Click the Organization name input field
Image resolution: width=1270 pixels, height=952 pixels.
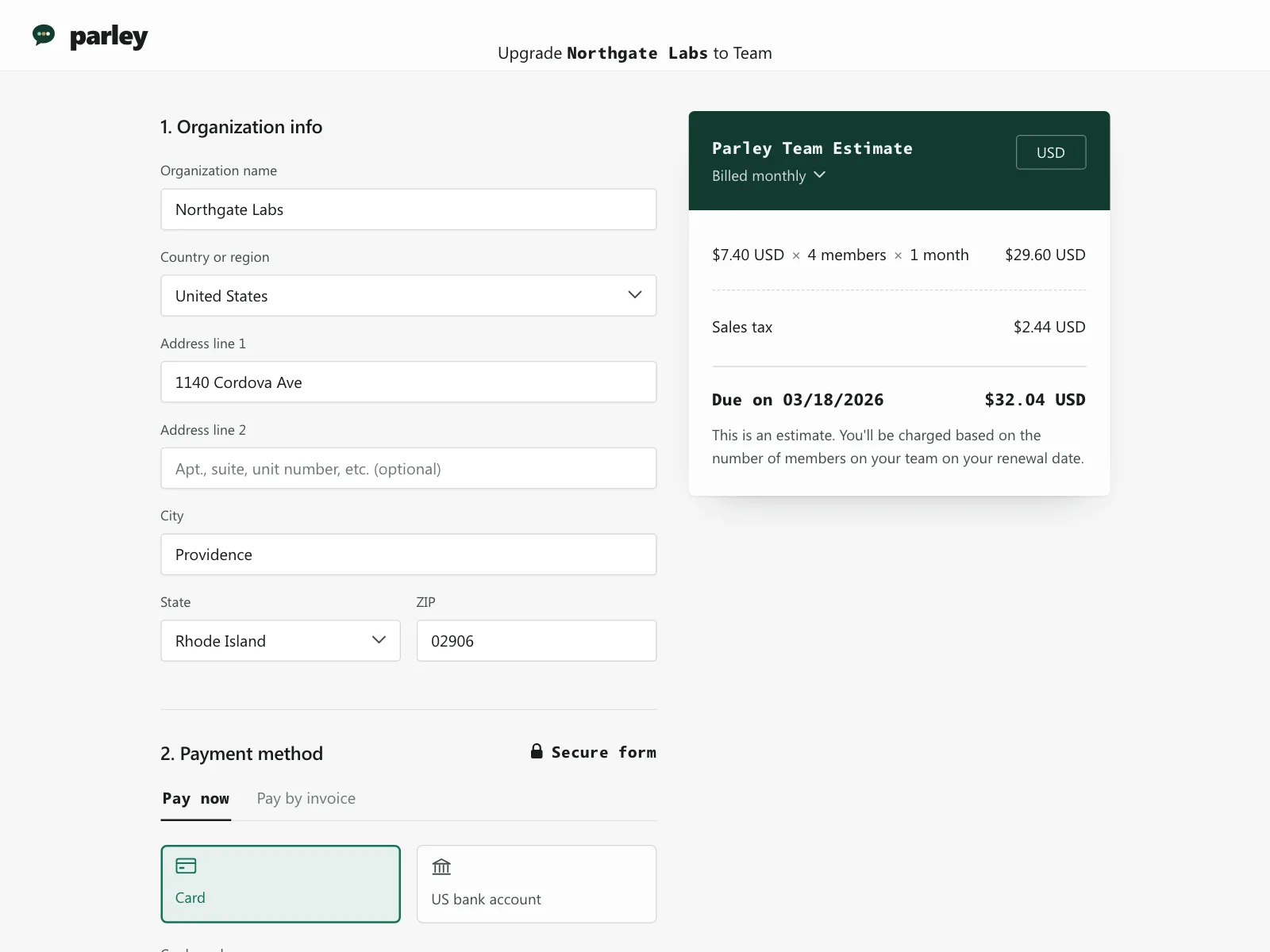click(x=409, y=209)
